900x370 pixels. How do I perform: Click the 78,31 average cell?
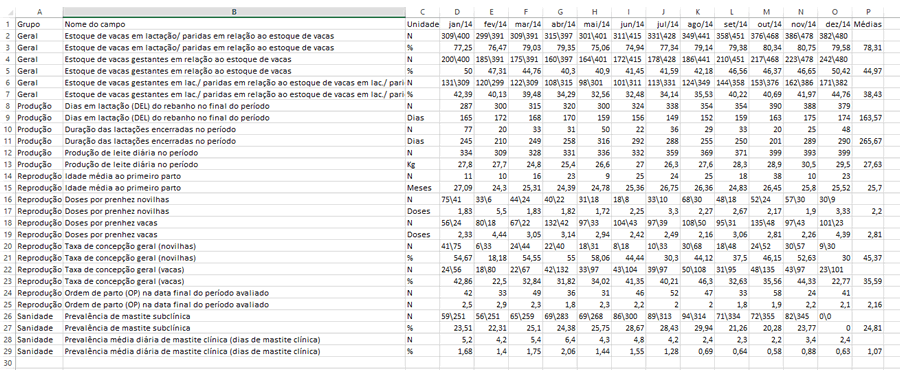point(868,48)
